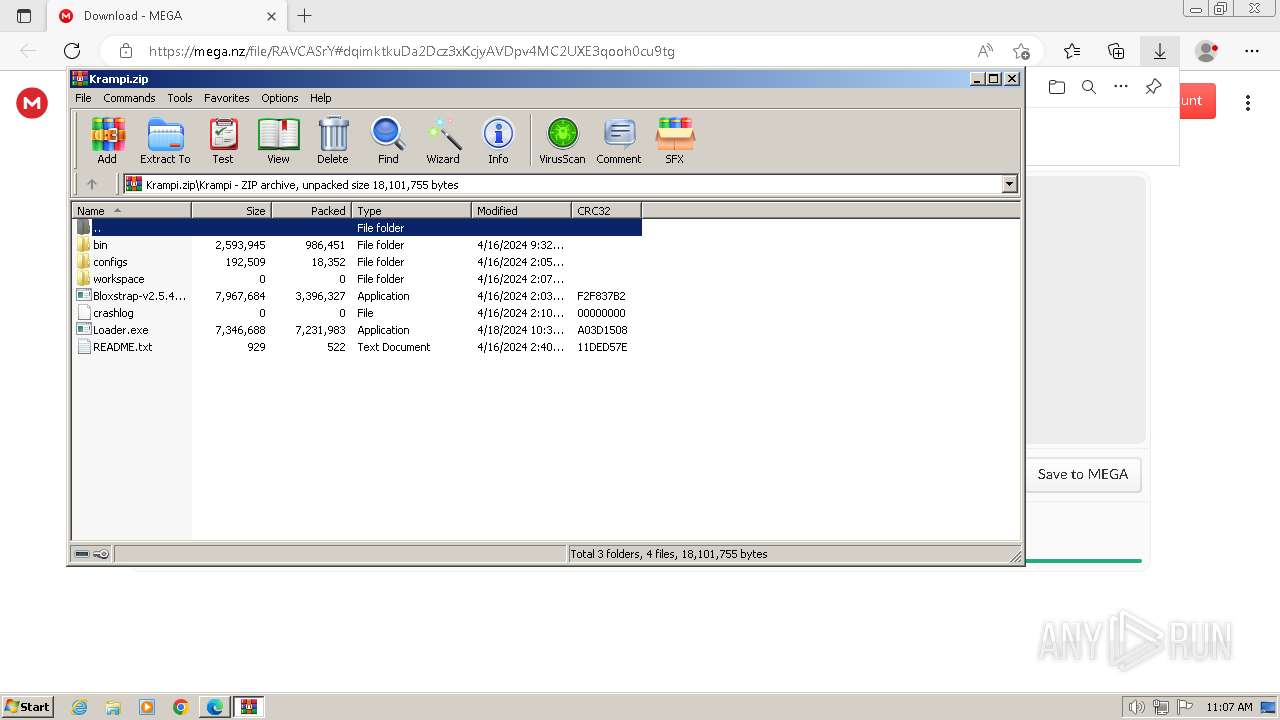Open the Help menu

point(320,98)
